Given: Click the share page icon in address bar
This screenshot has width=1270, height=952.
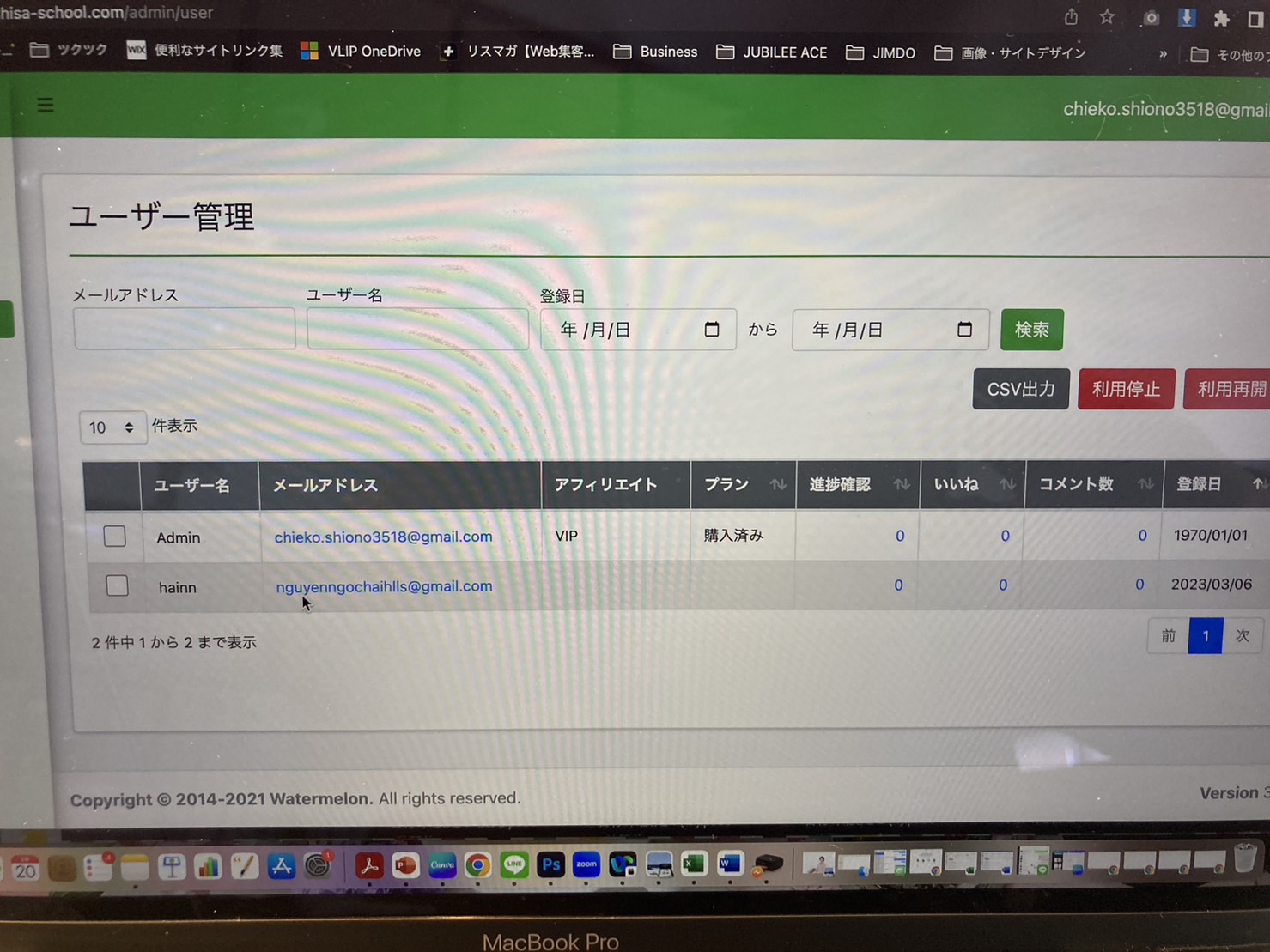Looking at the screenshot, I should click(x=1071, y=17).
